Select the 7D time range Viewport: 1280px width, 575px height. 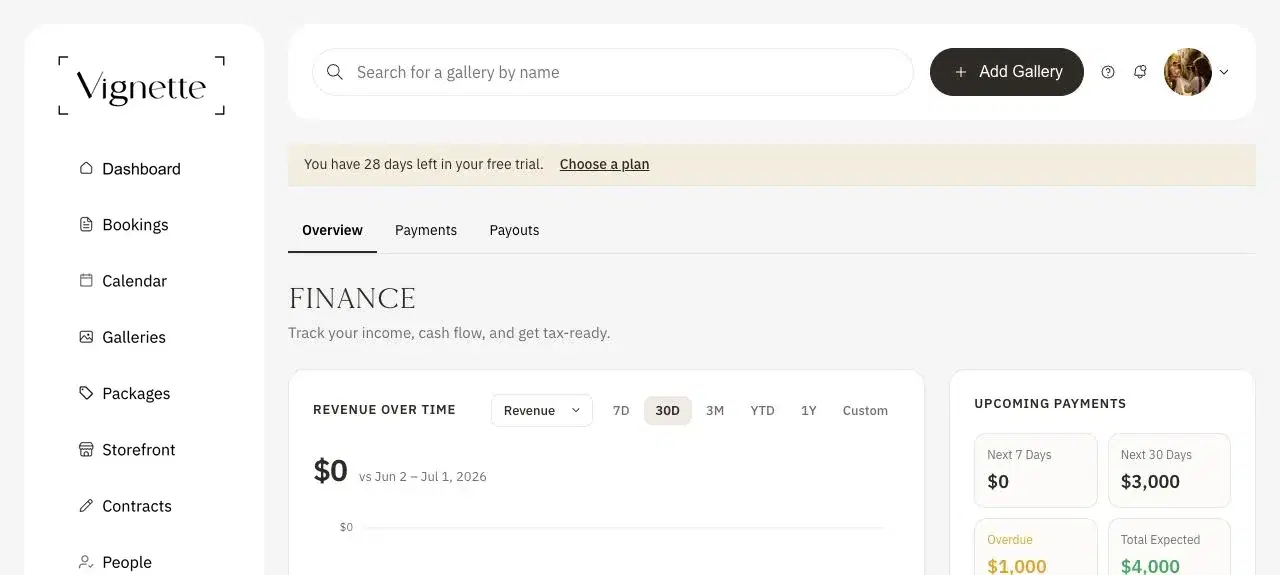tap(621, 410)
